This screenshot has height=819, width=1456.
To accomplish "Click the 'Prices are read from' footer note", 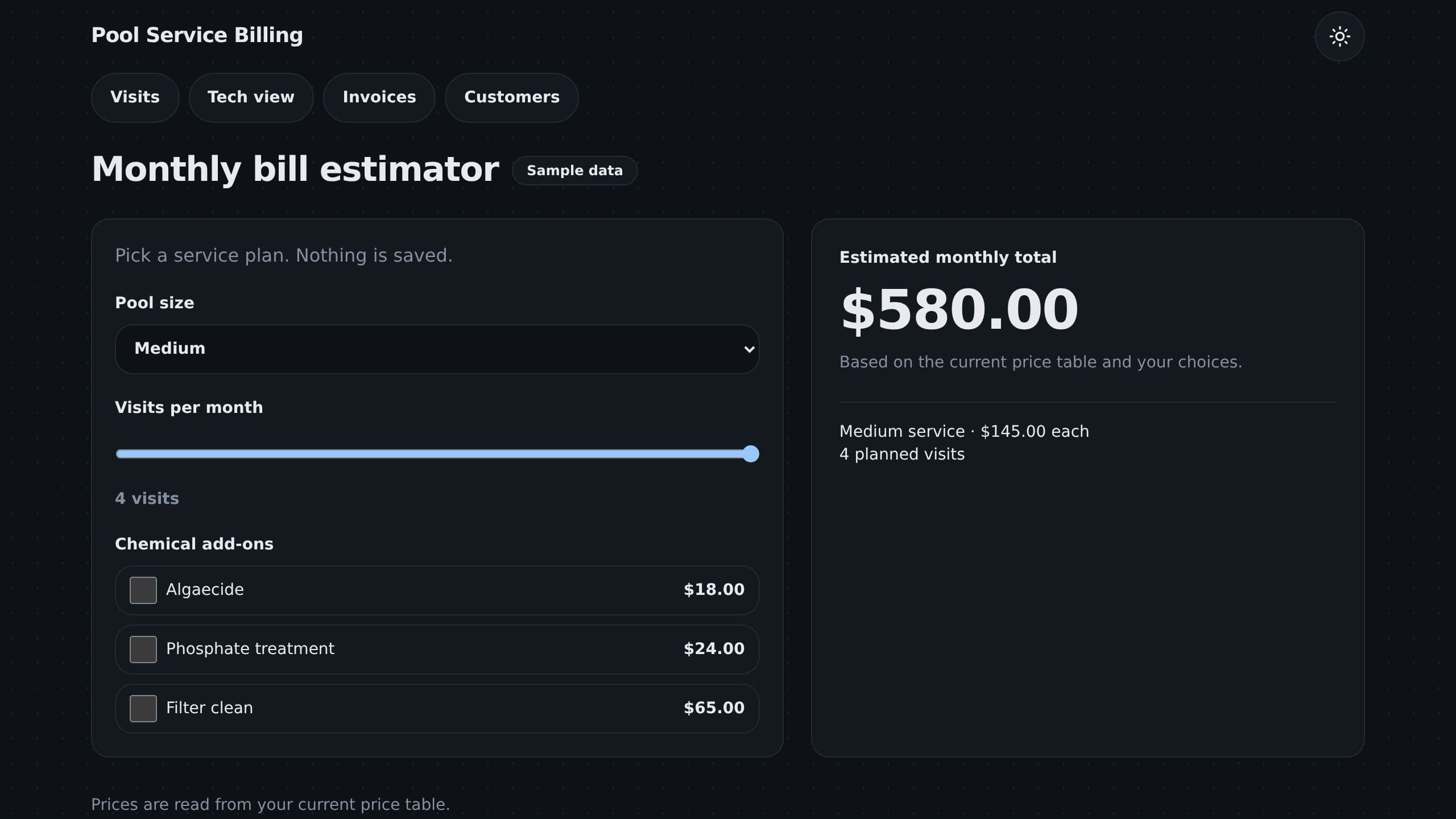I will pos(270,805).
